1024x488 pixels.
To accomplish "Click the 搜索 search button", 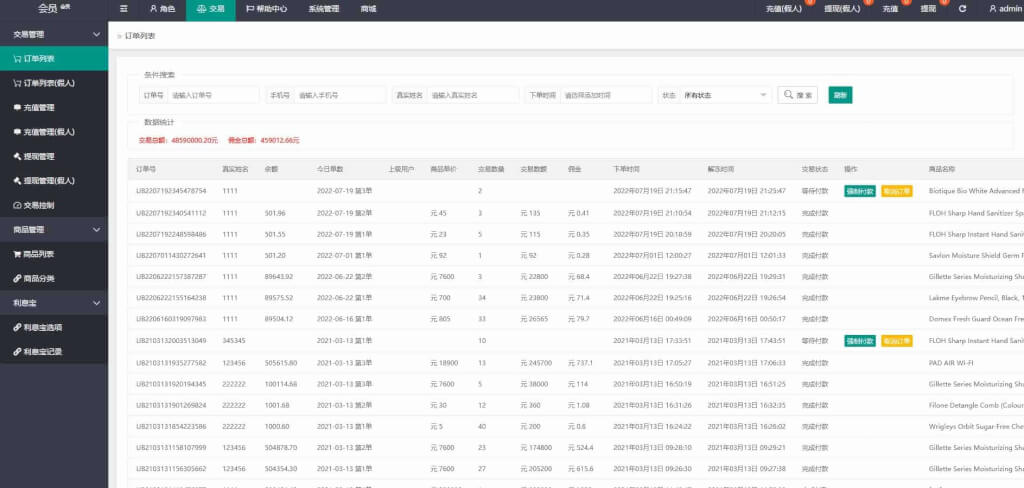I will (797, 95).
